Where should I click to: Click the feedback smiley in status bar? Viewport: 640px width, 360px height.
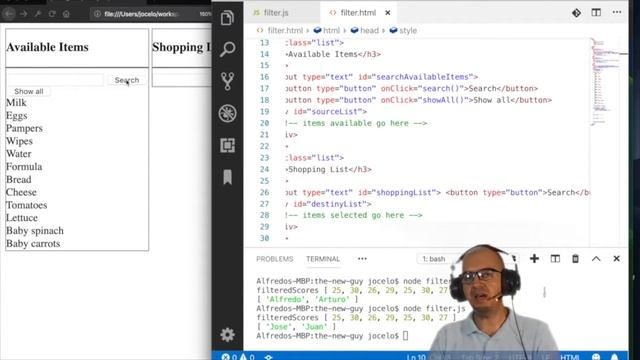click(x=596, y=357)
